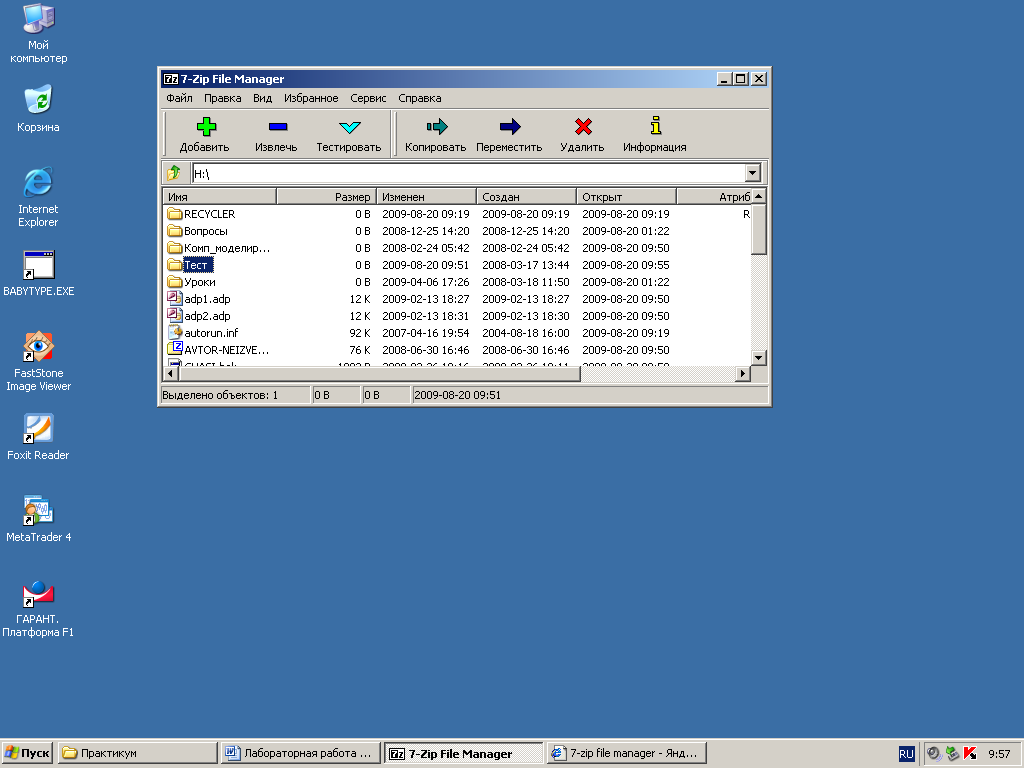Sort by Создан column header
1024x768 pixels.
526,197
